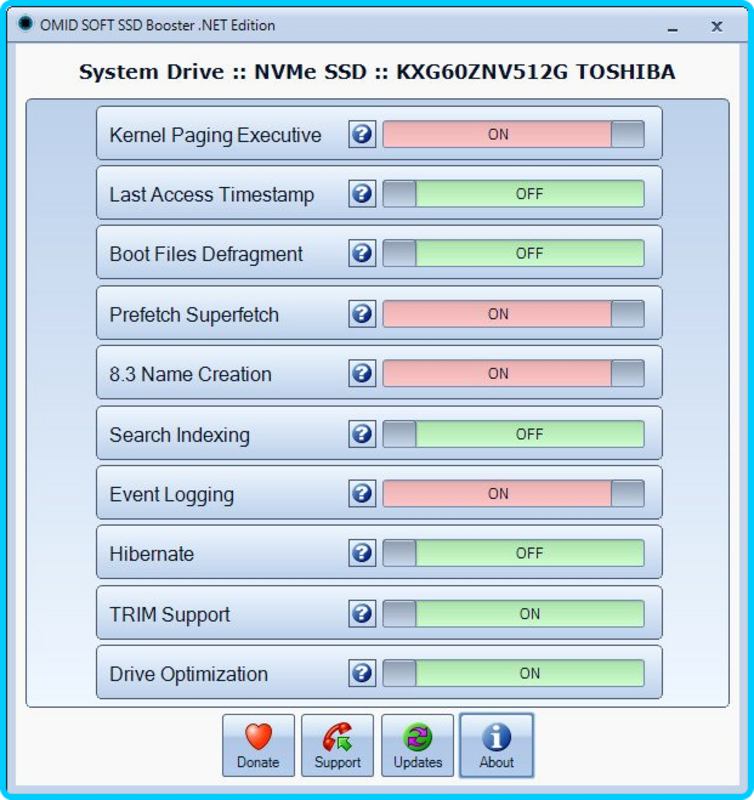Click the Last Access Timestamp label
Viewport: 754px width, 800px height.
point(212,195)
